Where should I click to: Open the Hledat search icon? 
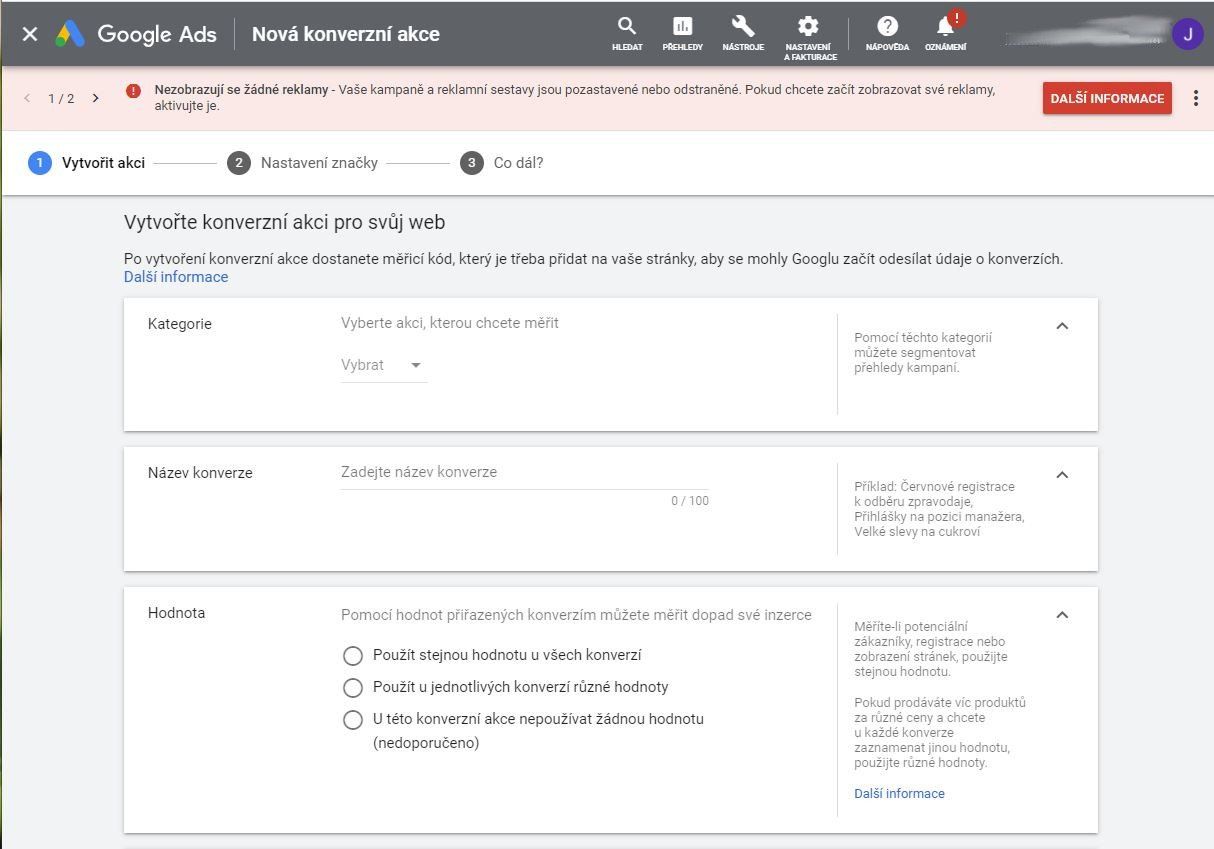627,33
